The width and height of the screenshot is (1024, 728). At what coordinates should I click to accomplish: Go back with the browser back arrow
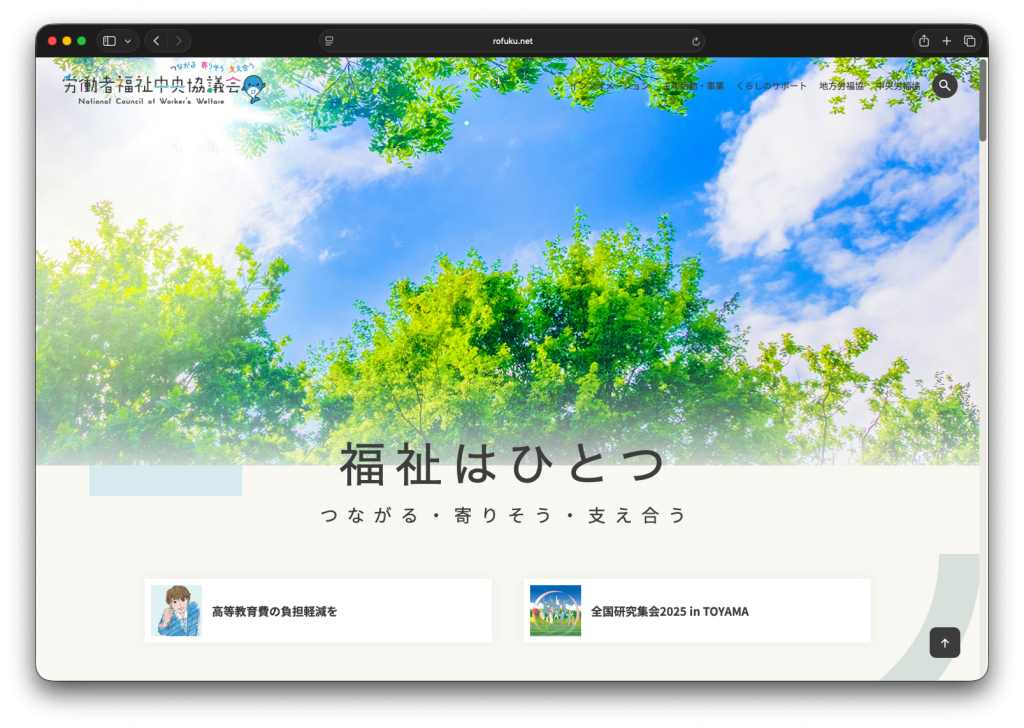click(x=156, y=41)
